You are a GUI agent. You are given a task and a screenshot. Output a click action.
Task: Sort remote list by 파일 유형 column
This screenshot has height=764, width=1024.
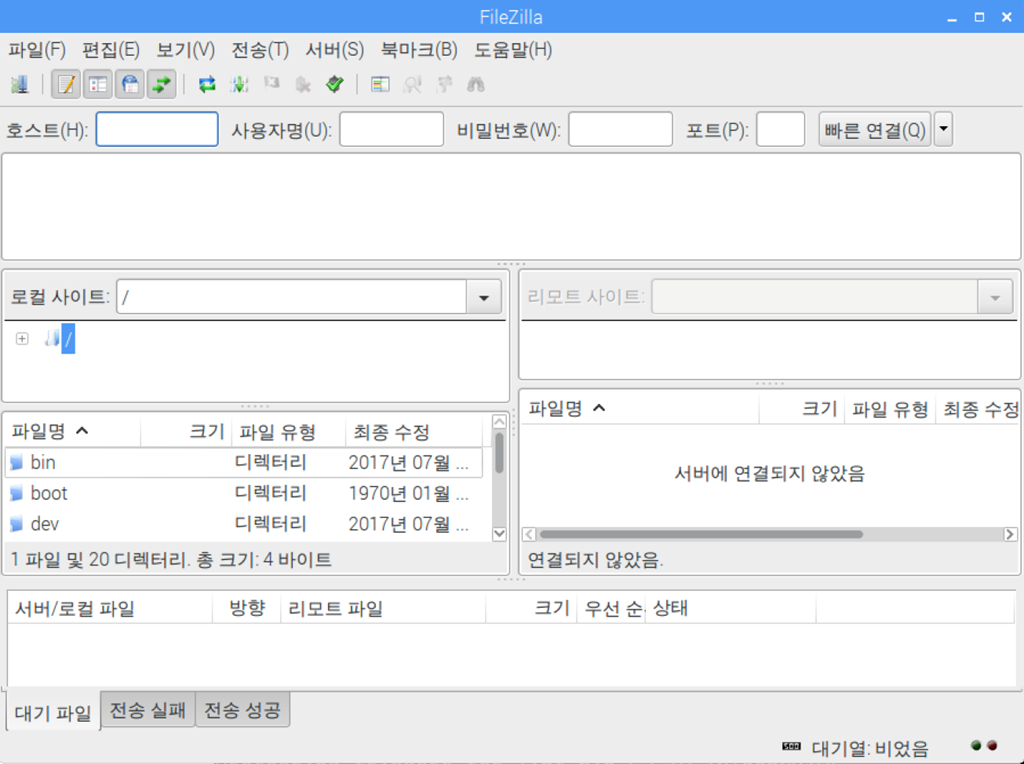pos(890,409)
